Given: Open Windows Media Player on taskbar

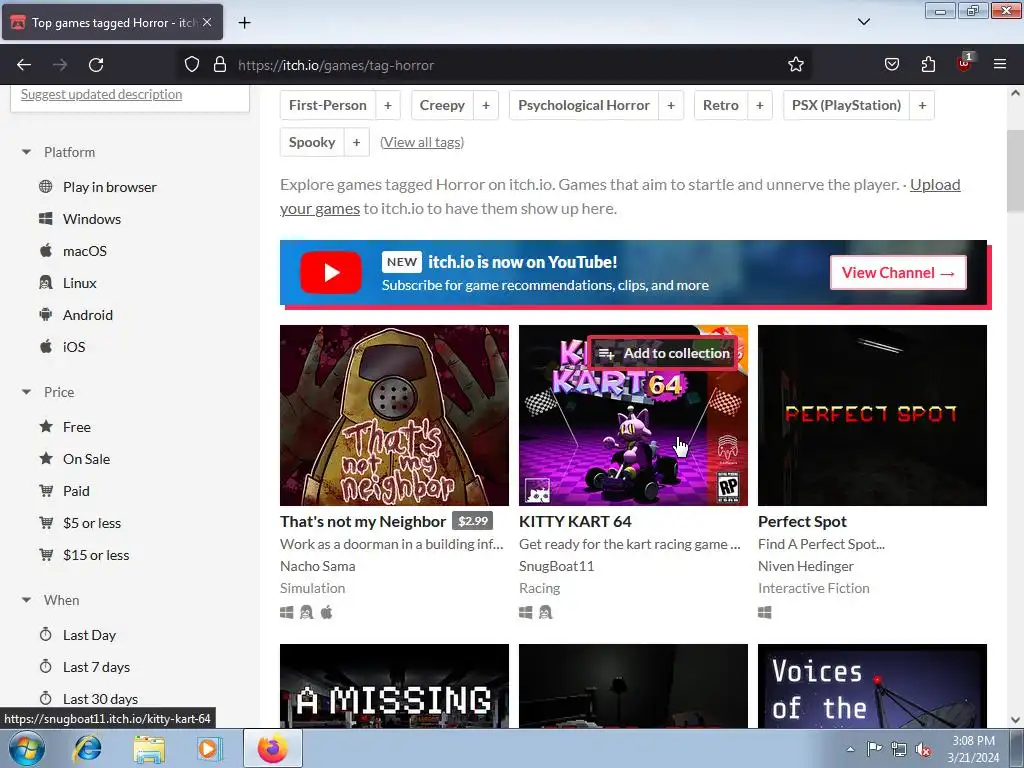Looking at the screenshot, I should [x=210, y=748].
